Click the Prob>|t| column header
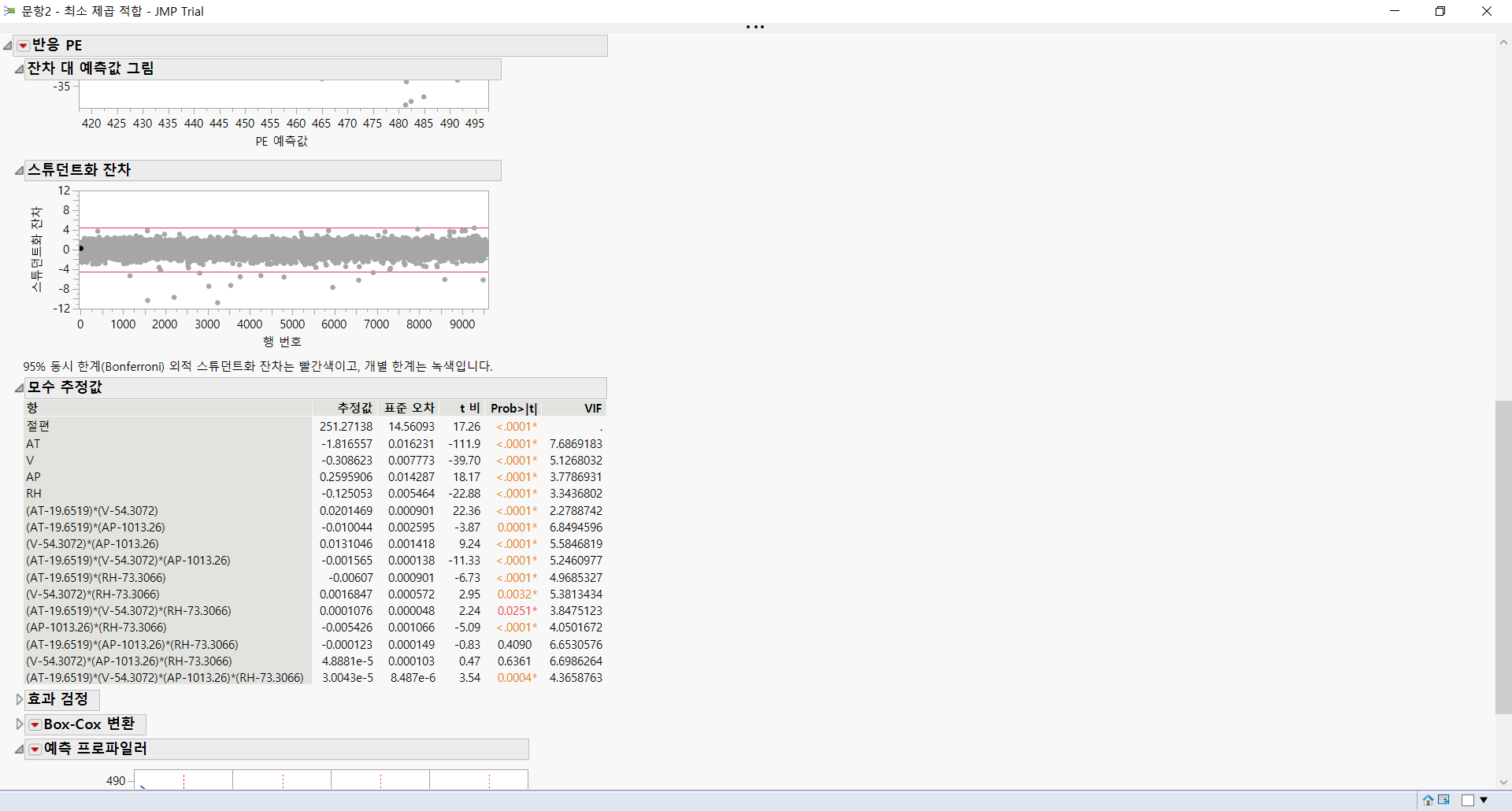Screen dimensions: 1512x811 513,408
